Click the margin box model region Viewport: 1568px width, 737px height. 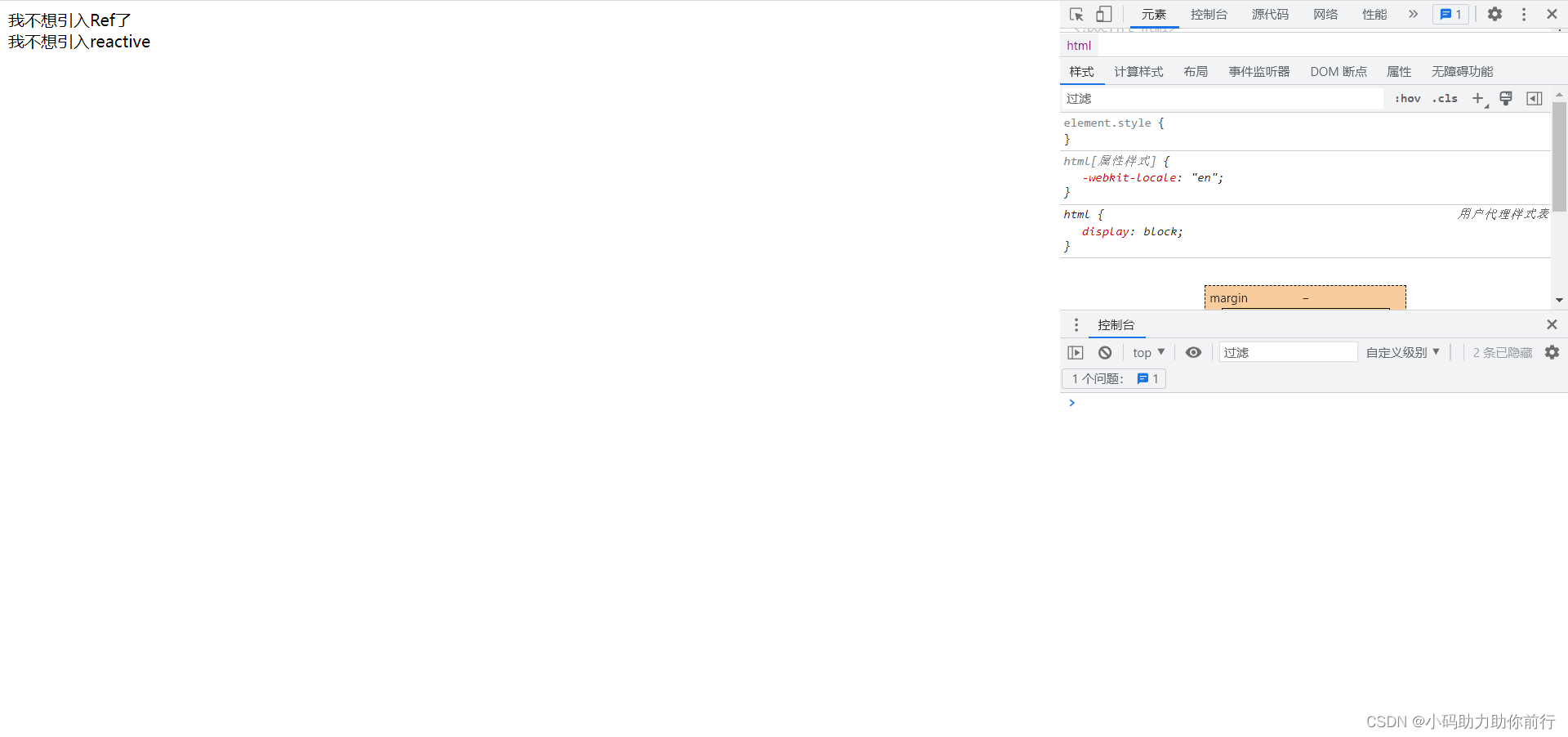1305,297
